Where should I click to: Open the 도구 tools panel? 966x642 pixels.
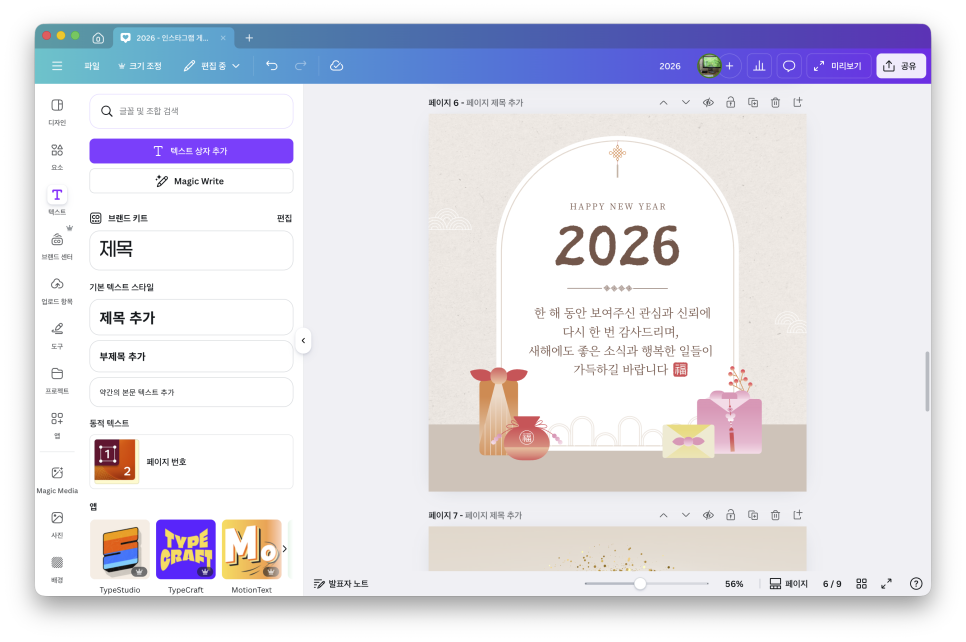pyautogui.click(x=57, y=336)
